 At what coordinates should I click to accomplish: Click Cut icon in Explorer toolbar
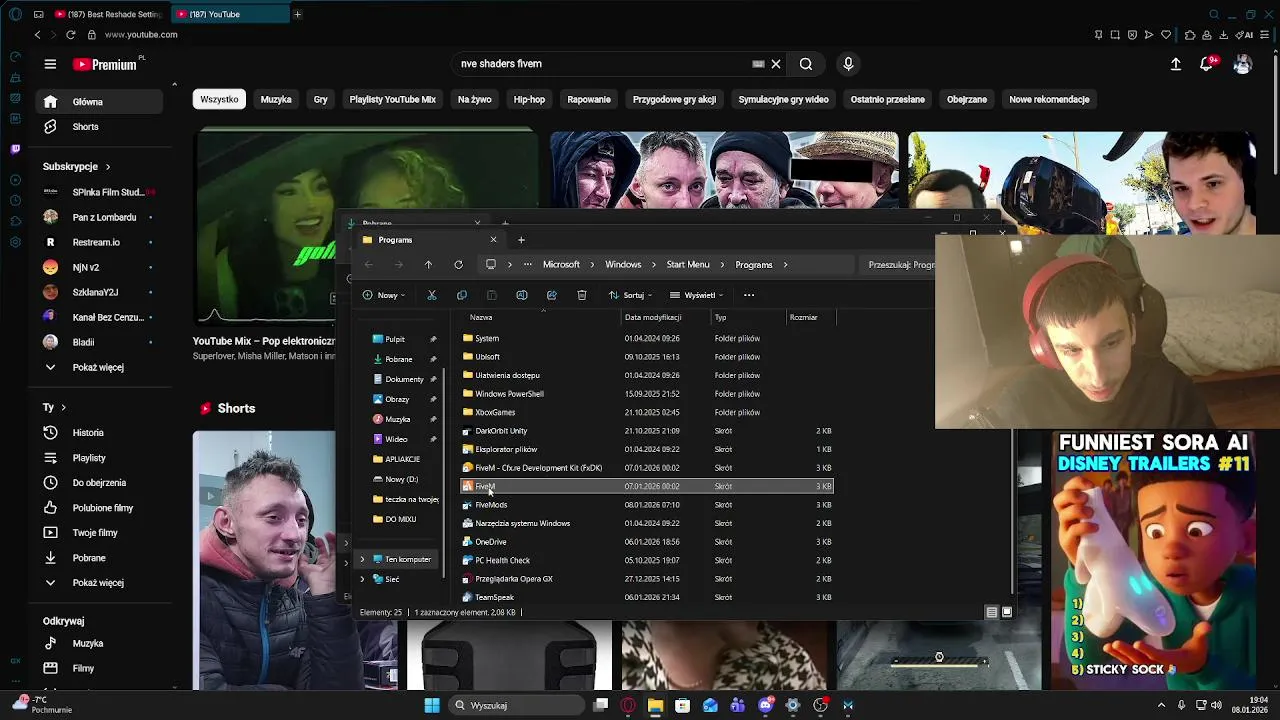click(432, 295)
